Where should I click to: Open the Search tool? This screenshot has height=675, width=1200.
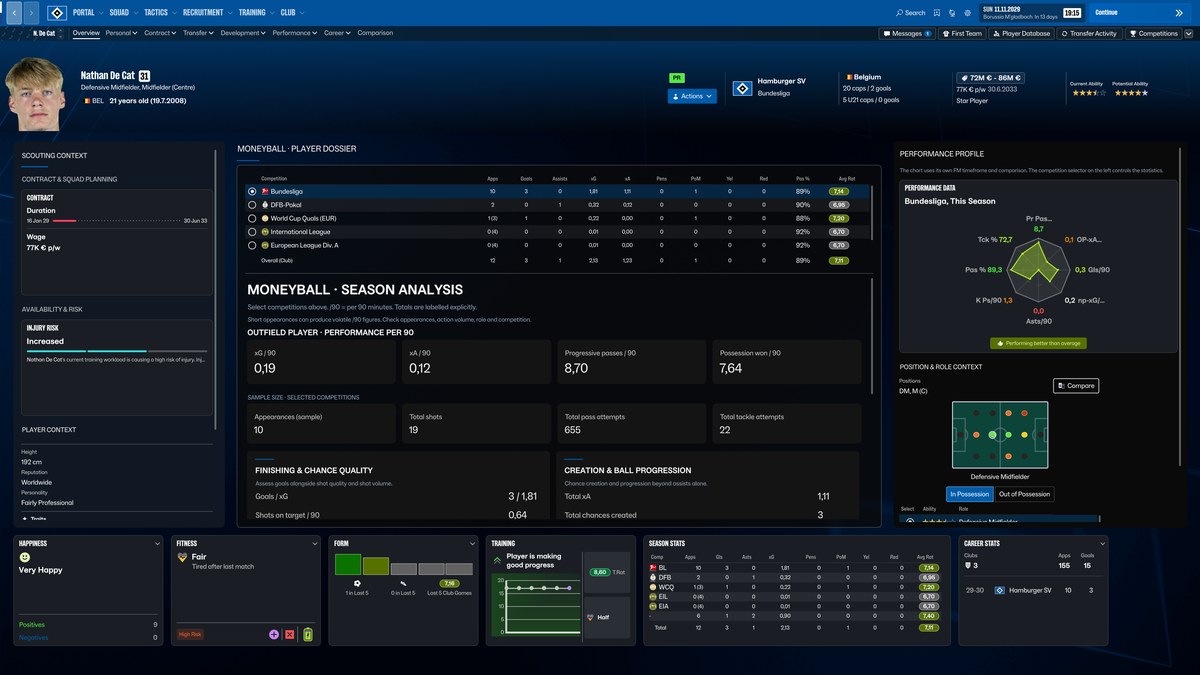point(910,13)
